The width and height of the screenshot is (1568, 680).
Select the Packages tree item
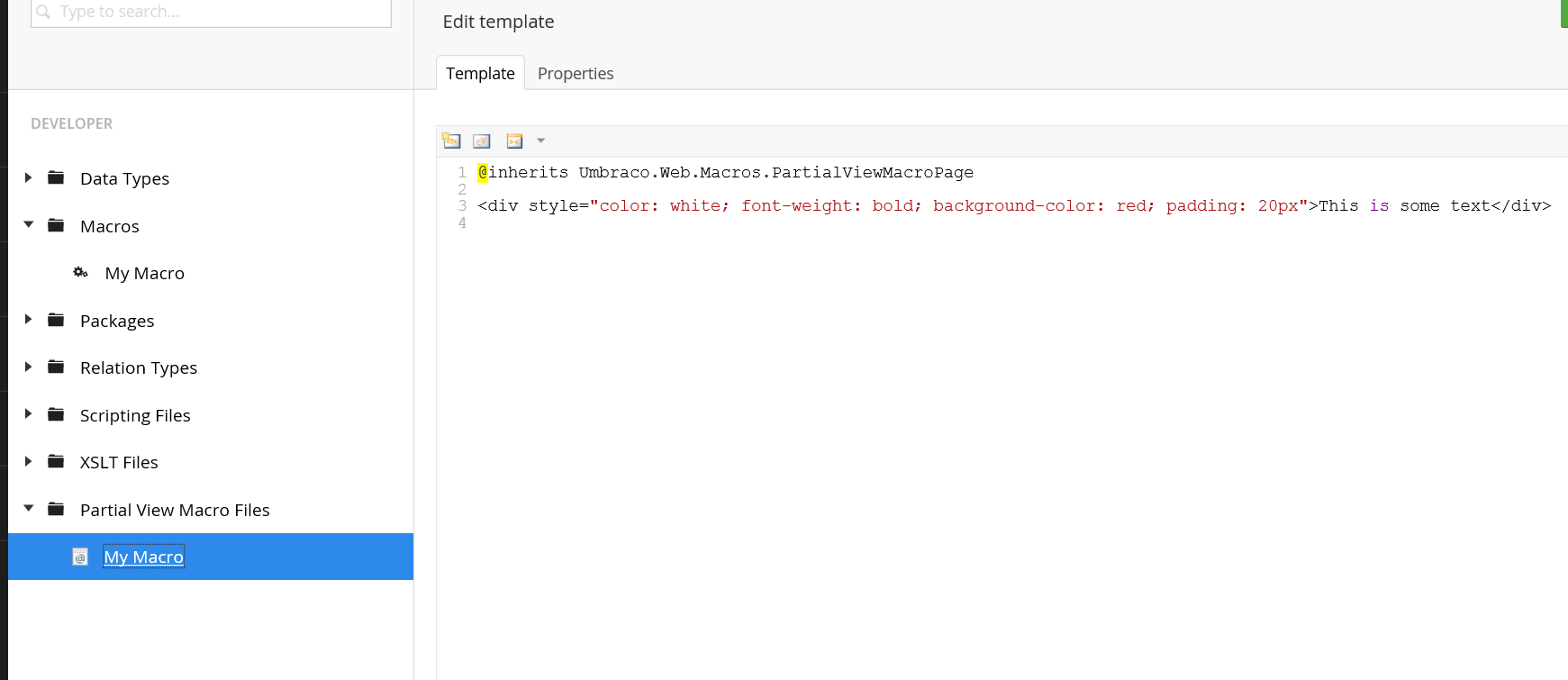pos(117,321)
